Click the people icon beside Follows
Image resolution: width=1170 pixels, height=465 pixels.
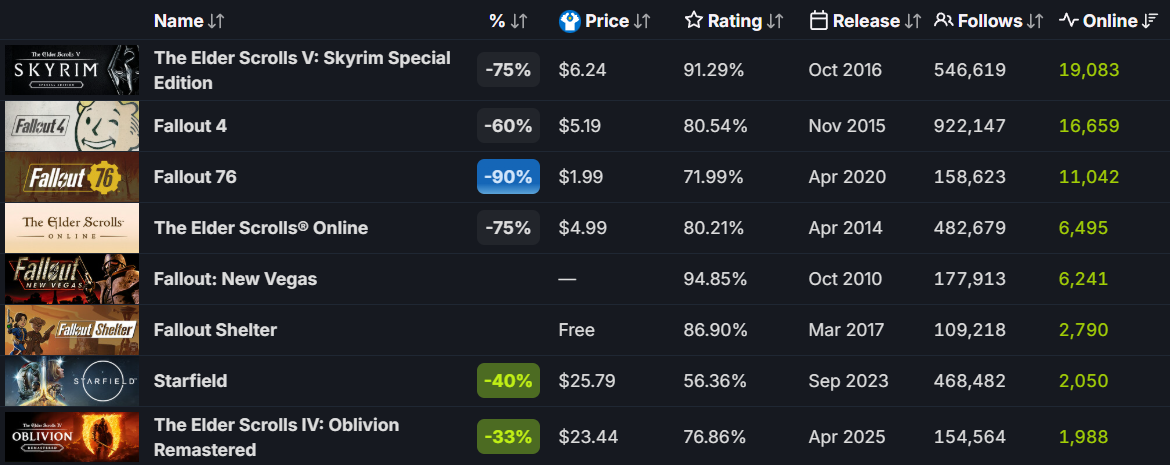943,20
